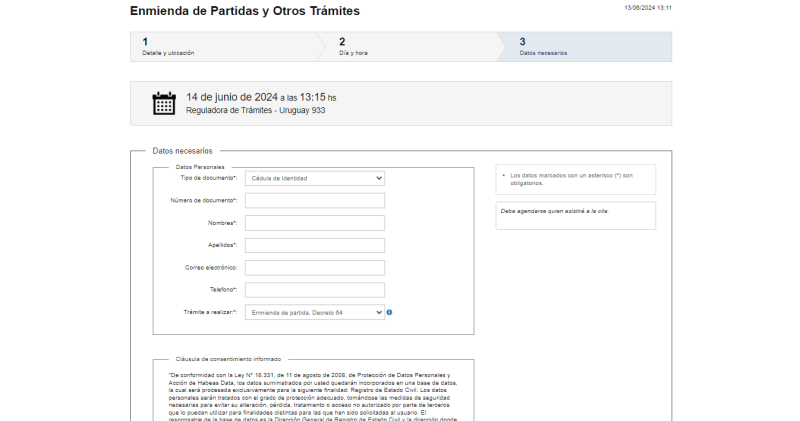Click into the Nombres text field
This screenshot has width=800, height=421.
314,223
